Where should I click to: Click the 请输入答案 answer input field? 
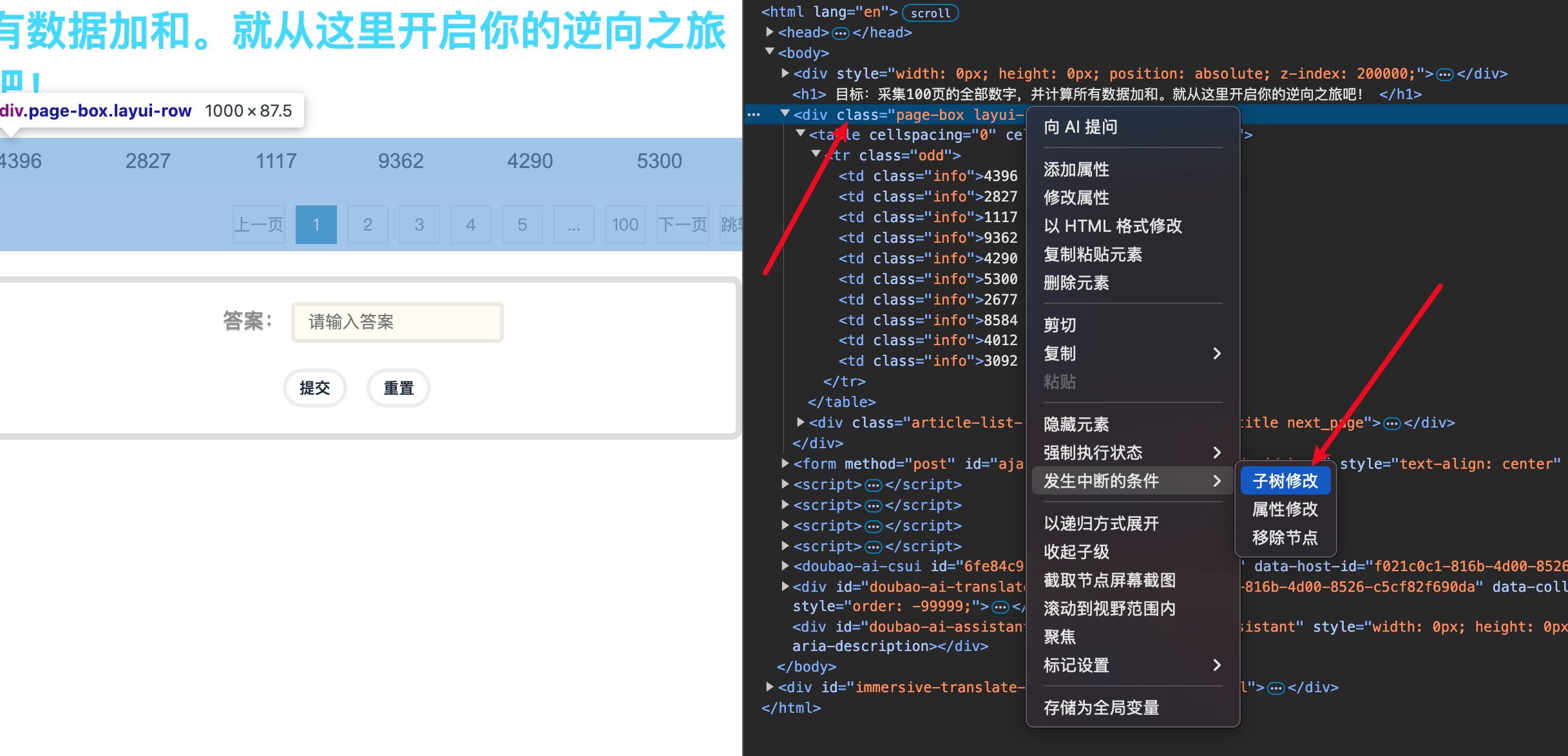pos(397,322)
